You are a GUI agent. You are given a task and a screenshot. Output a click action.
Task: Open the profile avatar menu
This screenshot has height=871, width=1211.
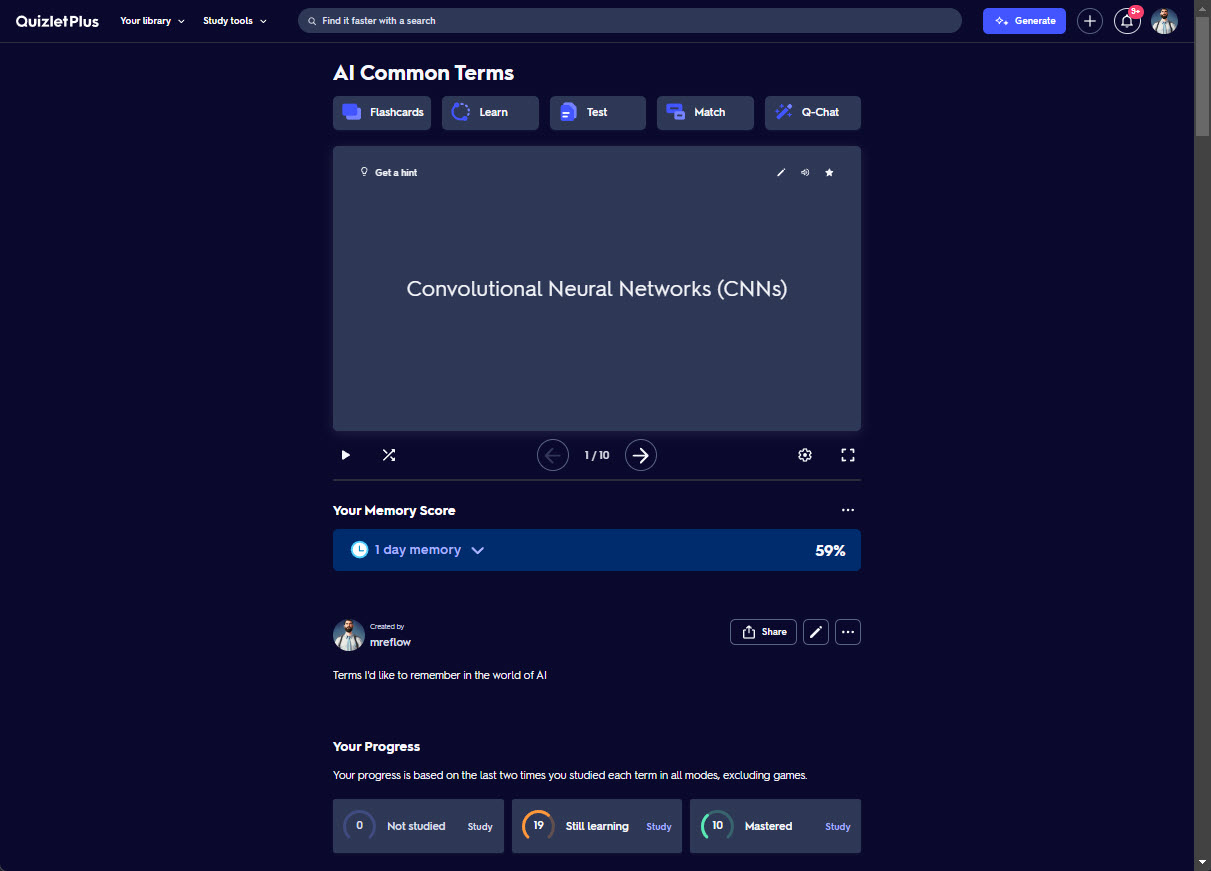(x=1164, y=21)
